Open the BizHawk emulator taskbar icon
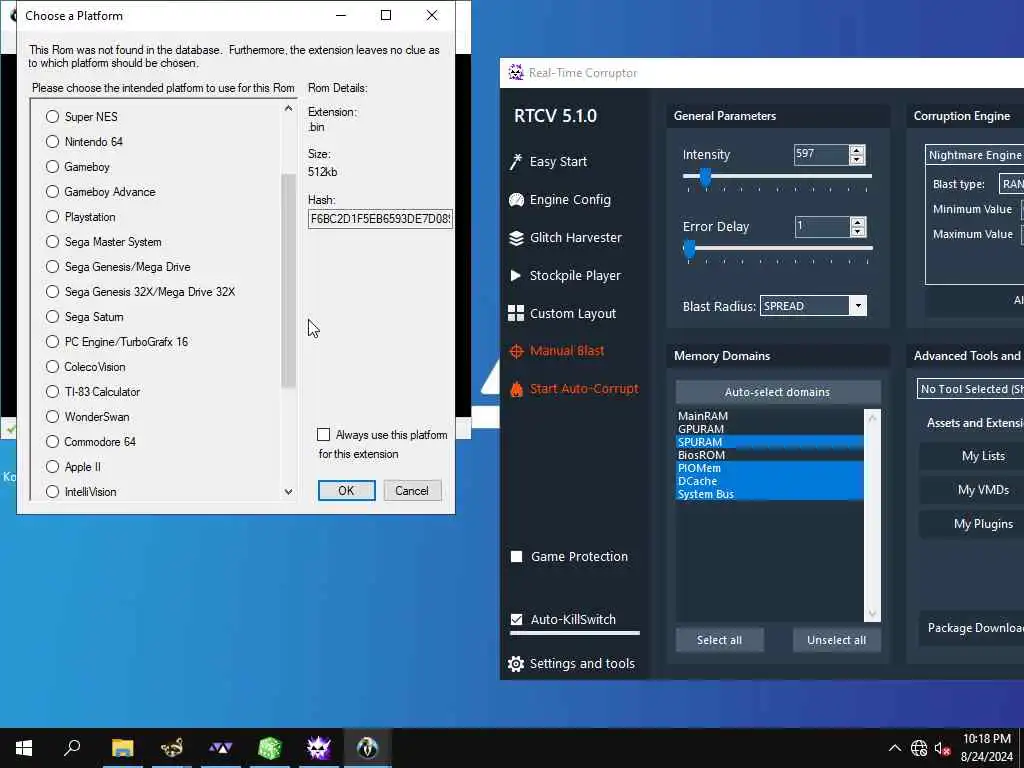Image resolution: width=1024 pixels, height=768 pixels. (368, 748)
